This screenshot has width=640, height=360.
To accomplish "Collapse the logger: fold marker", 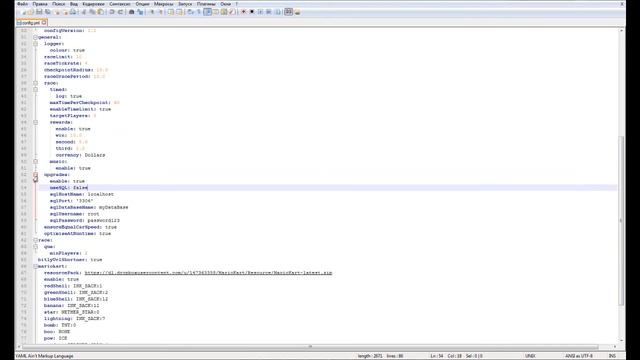I will point(35,44).
